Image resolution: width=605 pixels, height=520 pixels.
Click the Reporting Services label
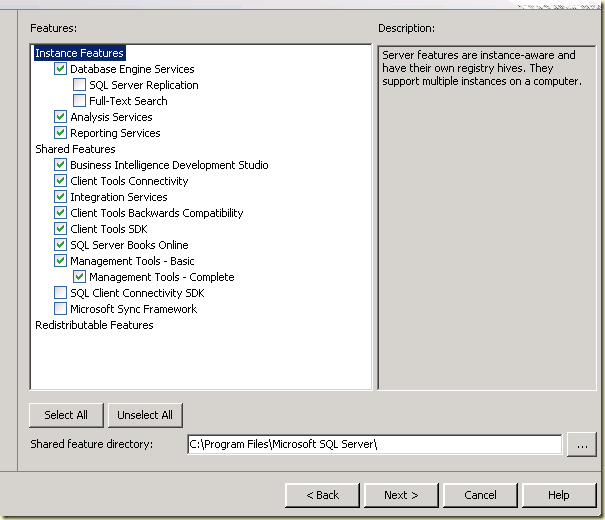coord(115,133)
